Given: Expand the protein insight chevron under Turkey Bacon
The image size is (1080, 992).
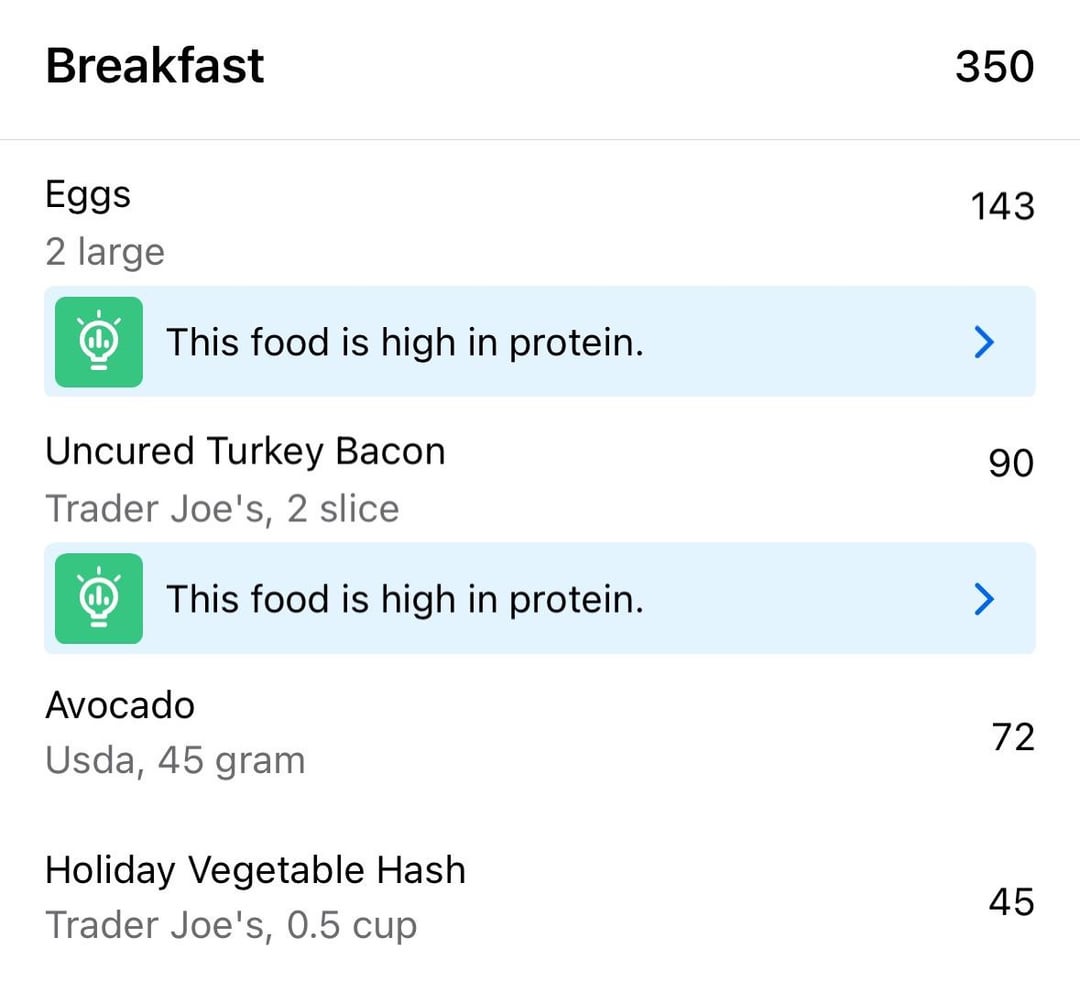Looking at the screenshot, I should [x=984, y=599].
